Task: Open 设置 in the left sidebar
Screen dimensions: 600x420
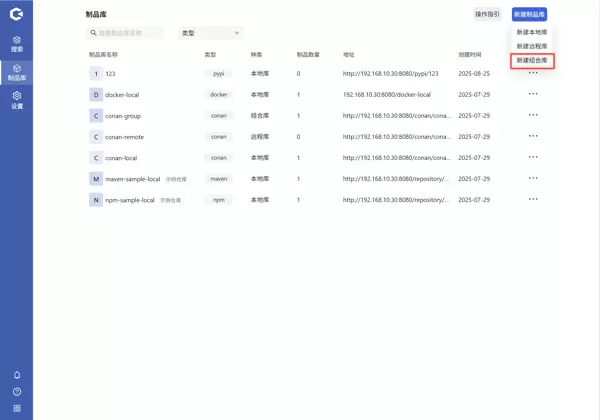Action: click(x=16, y=100)
